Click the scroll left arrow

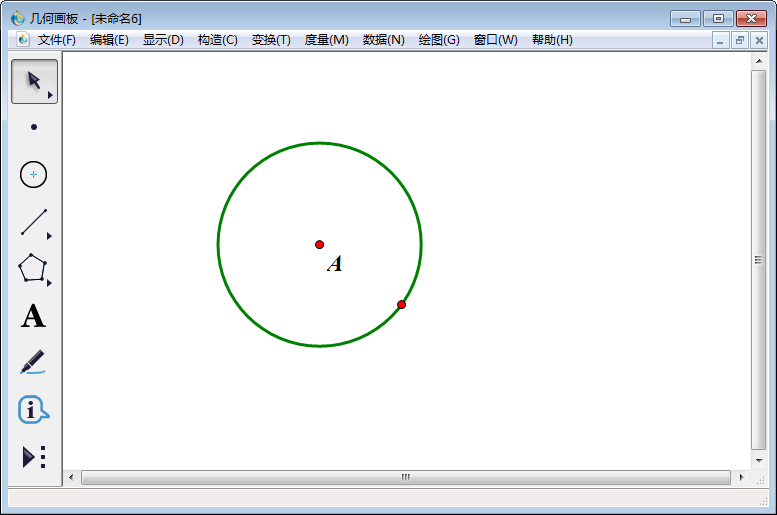point(71,477)
